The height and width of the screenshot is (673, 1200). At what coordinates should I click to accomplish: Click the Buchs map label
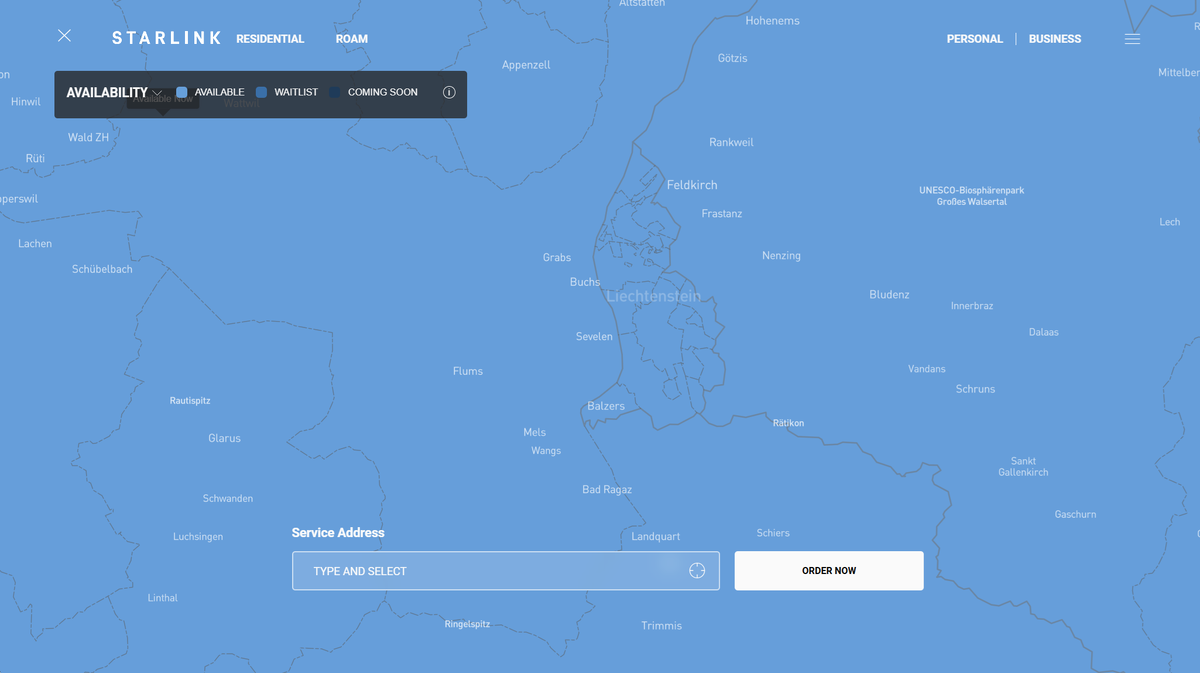click(585, 282)
